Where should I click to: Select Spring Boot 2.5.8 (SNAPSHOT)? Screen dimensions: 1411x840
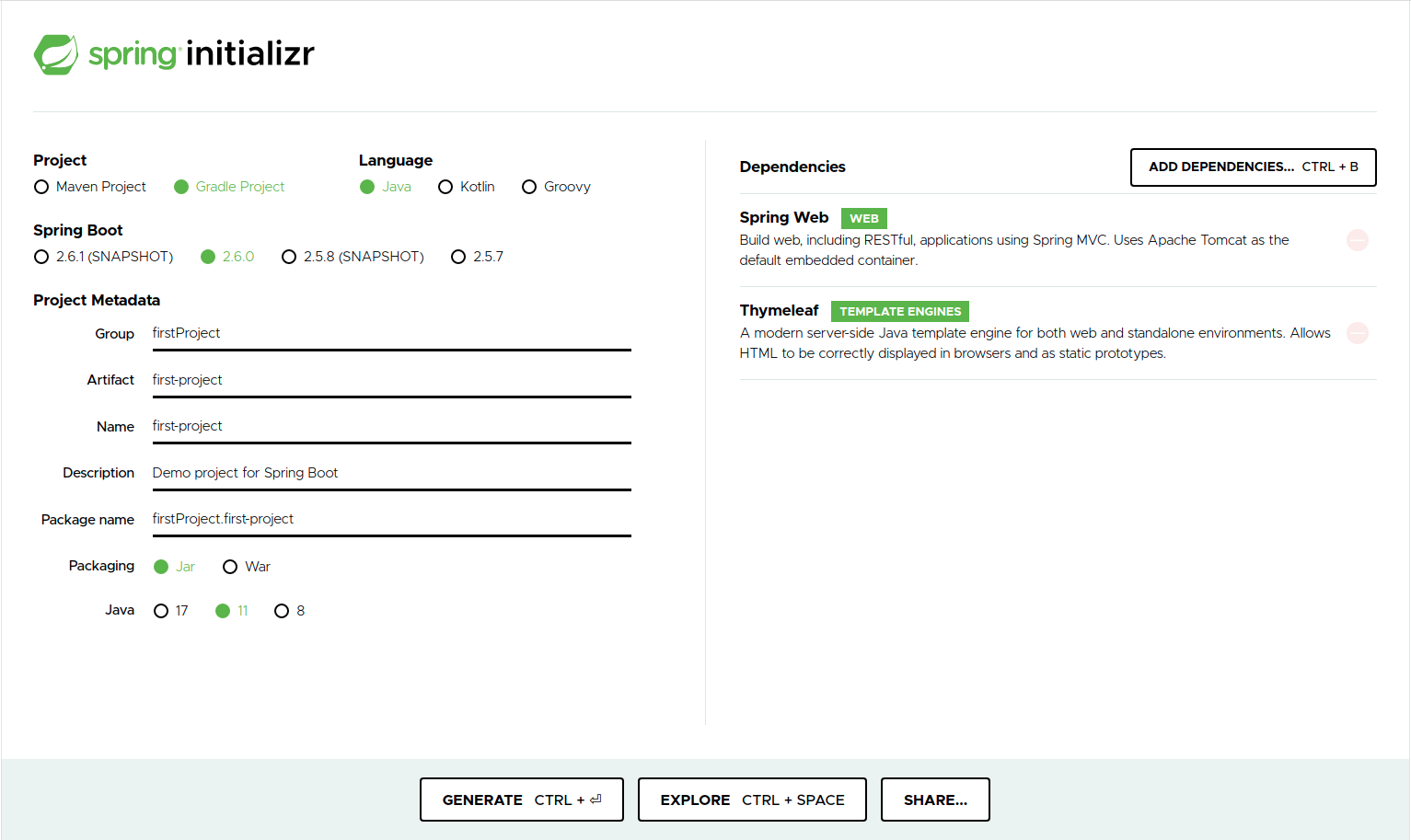(353, 257)
